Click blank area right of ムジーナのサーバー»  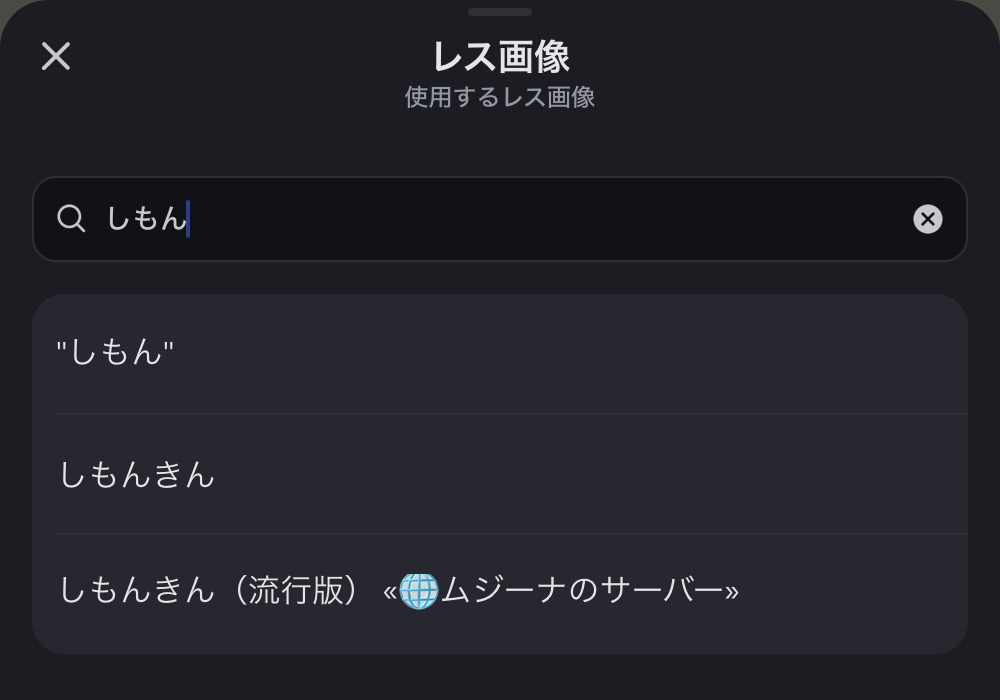pos(850,591)
